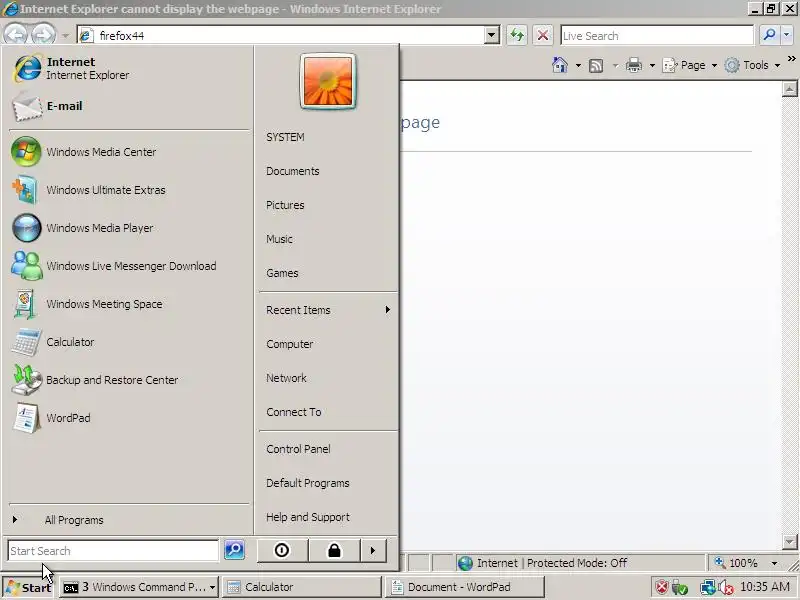Click the network tray icon
The height and width of the screenshot is (600, 800).
point(708,588)
